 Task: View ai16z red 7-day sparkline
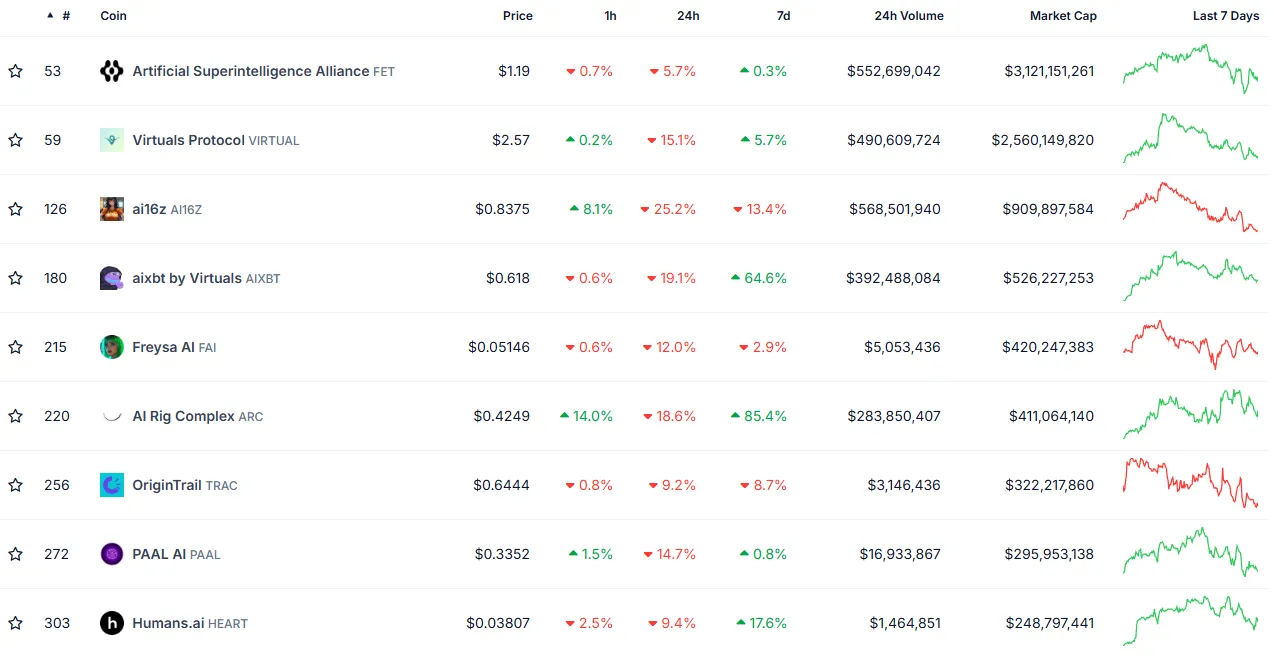coord(1190,207)
